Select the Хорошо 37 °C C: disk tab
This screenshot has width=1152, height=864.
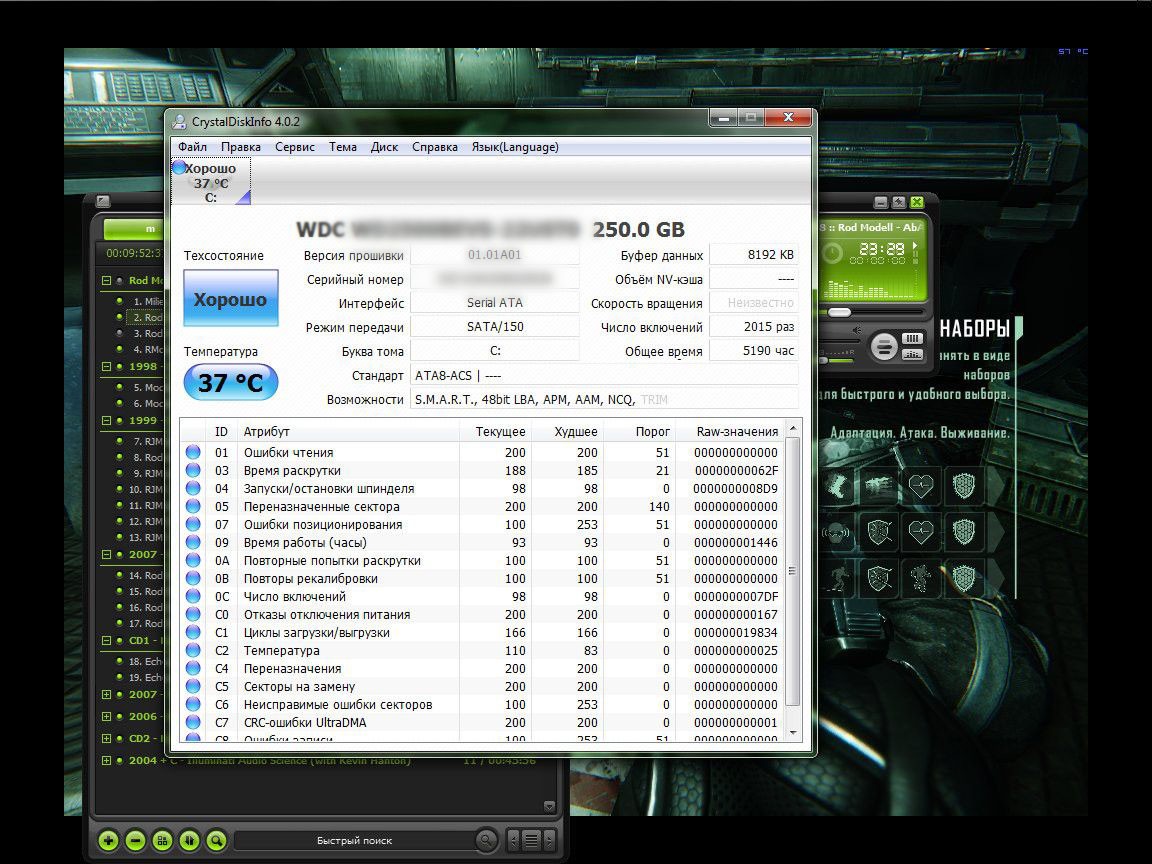pyautogui.click(x=211, y=182)
